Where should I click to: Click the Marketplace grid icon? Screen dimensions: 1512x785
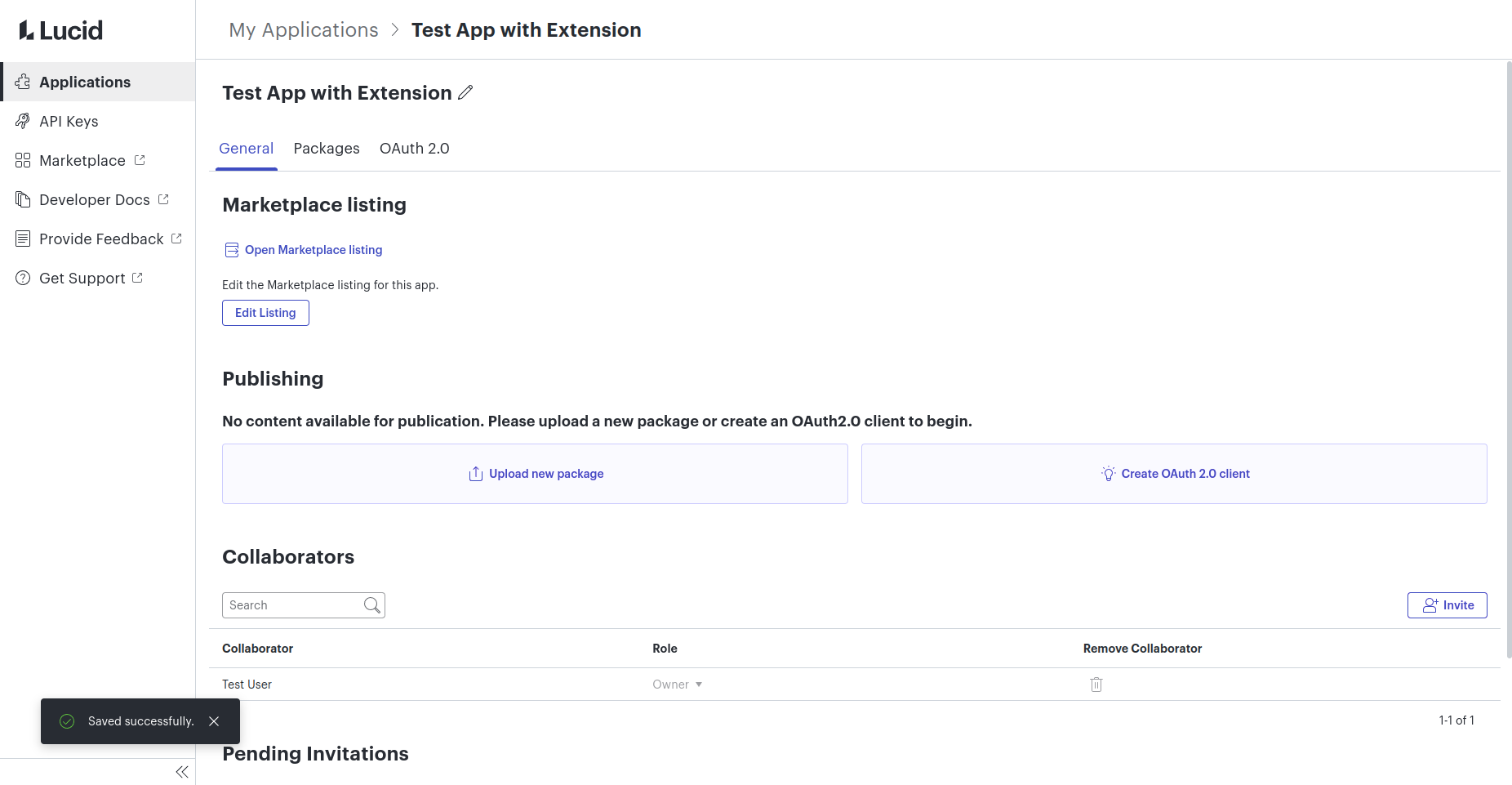coord(23,160)
